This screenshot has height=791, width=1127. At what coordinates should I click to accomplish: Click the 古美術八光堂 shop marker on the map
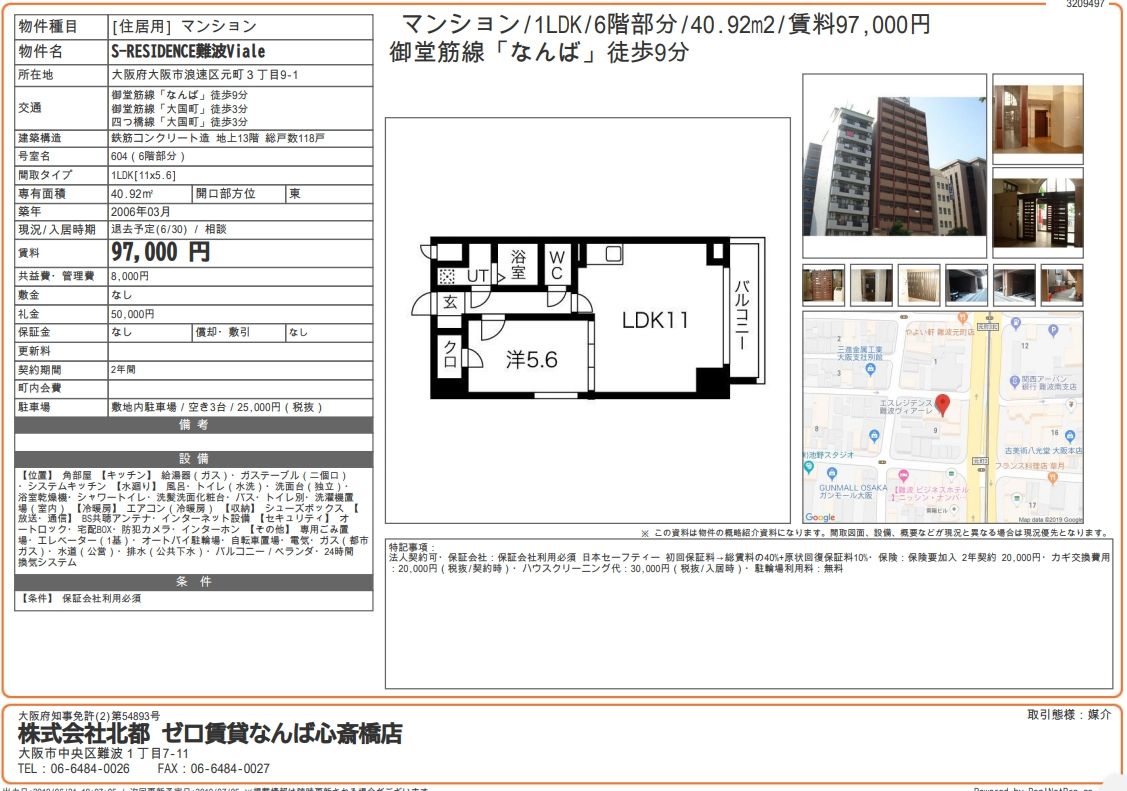(x=1070, y=436)
